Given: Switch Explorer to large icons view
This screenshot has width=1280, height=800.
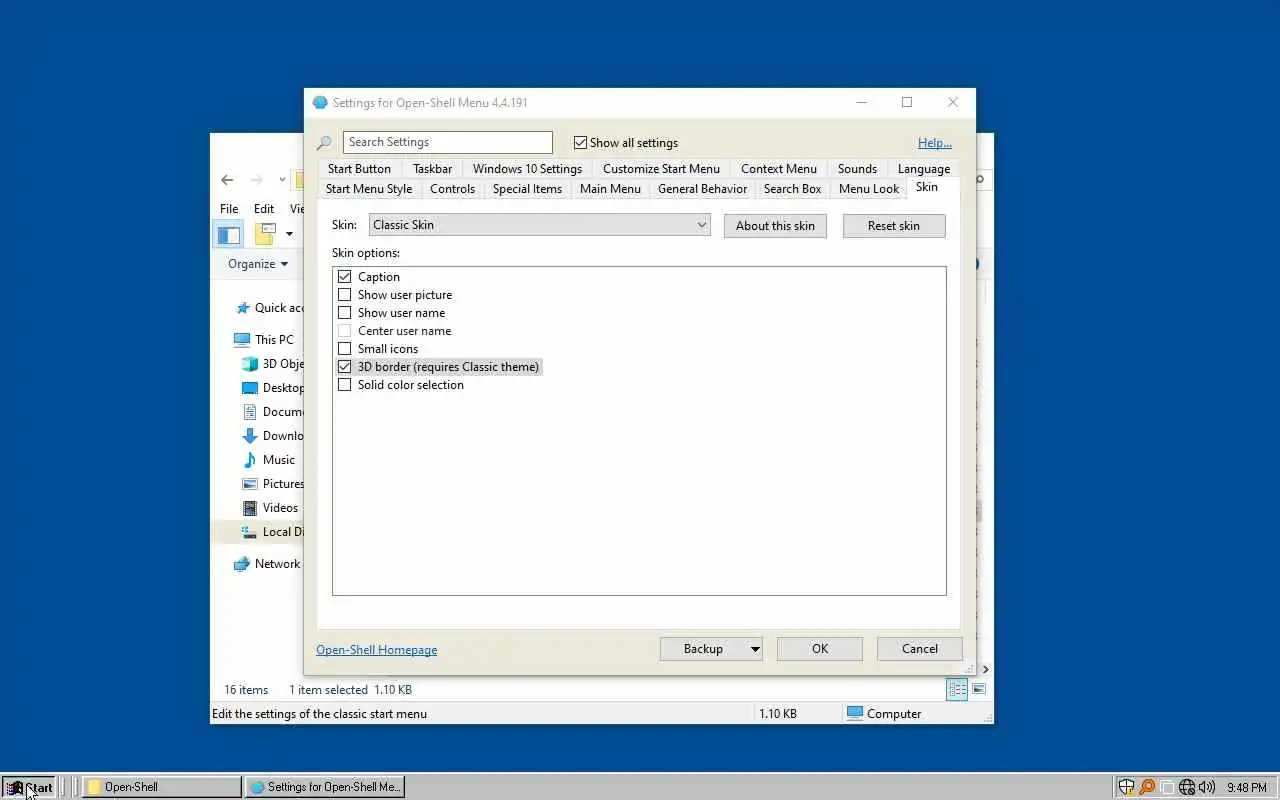Looking at the screenshot, I should coord(979,689).
